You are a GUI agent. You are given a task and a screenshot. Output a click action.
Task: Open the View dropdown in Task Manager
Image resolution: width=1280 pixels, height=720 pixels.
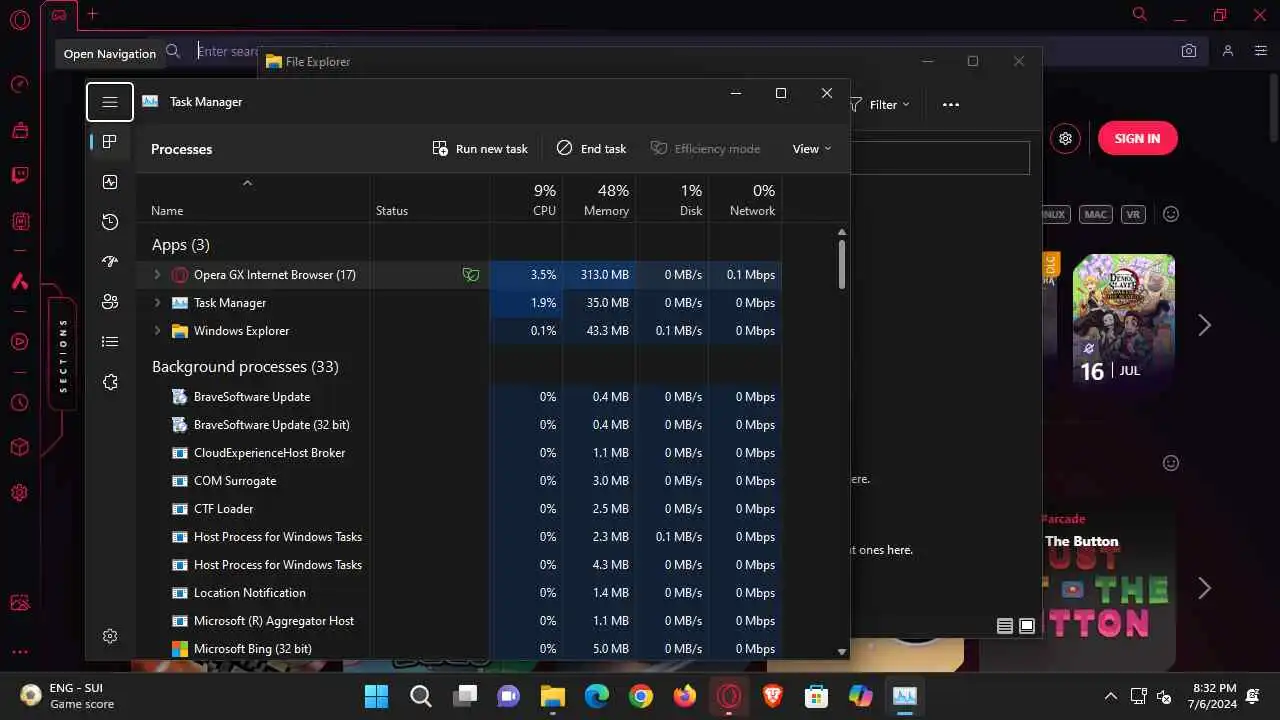[811, 148]
